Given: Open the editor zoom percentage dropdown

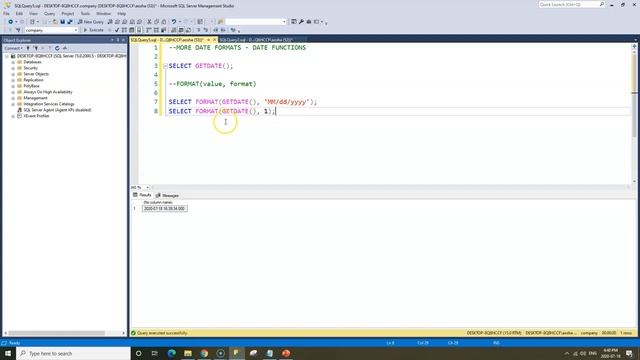Looking at the screenshot, I should click(x=147, y=187).
